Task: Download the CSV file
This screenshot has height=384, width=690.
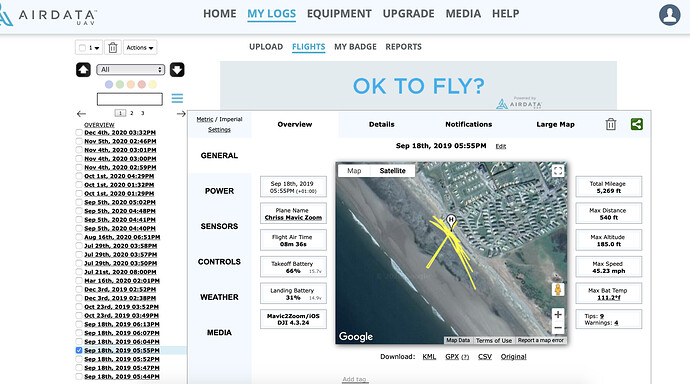Action: pyautogui.click(x=485, y=357)
